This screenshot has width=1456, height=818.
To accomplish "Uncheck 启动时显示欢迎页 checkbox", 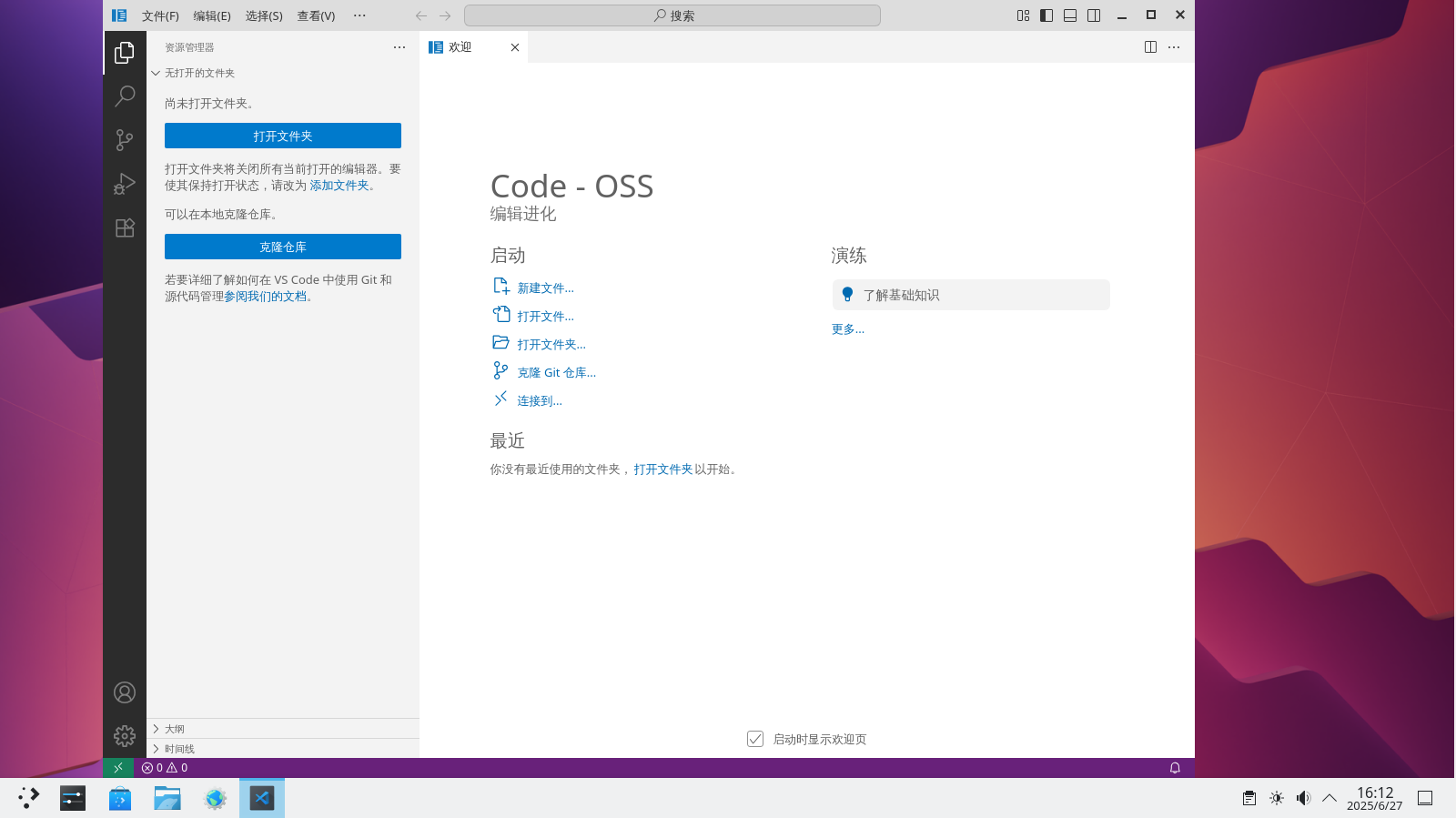I will [755, 739].
